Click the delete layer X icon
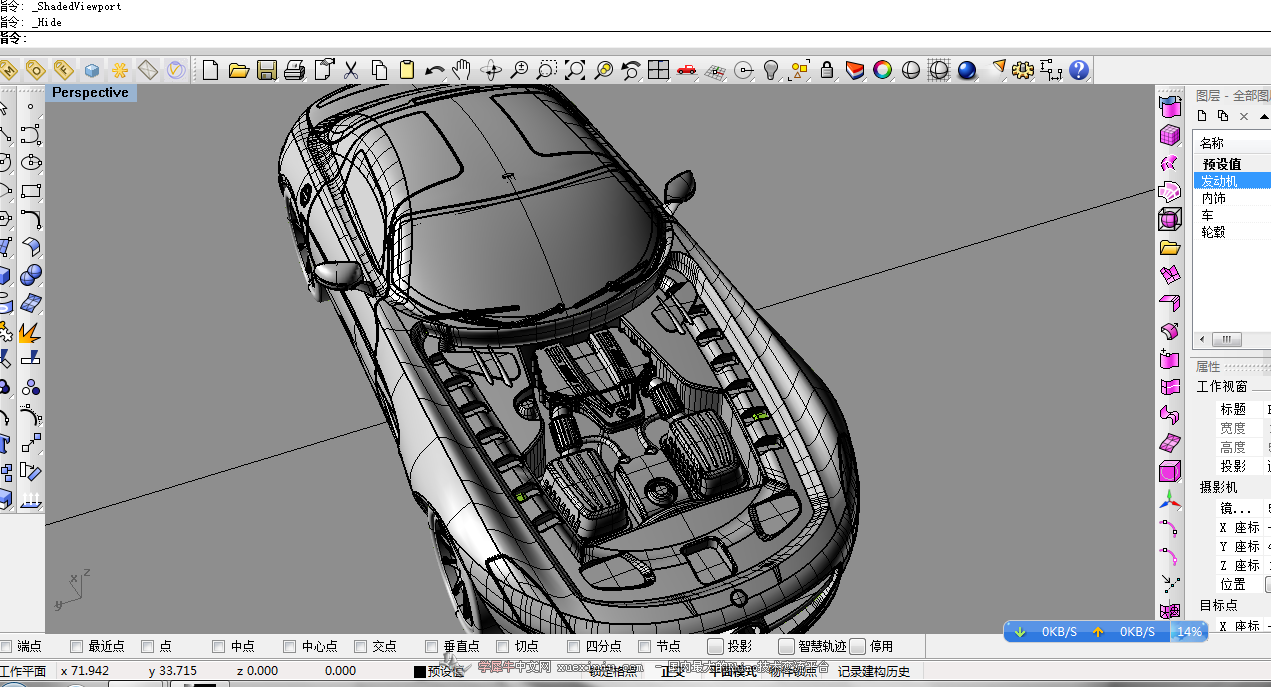This screenshot has width=1271, height=687. [x=1244, y=116]
